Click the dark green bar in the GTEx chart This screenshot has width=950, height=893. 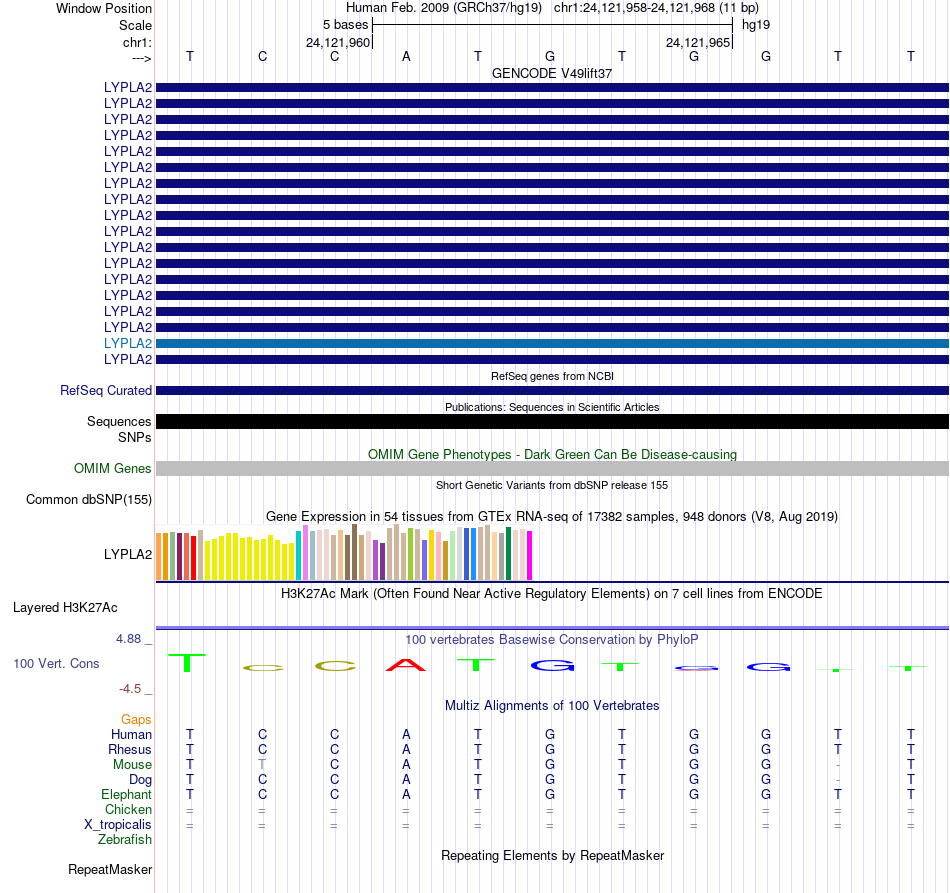click(508, 554)
